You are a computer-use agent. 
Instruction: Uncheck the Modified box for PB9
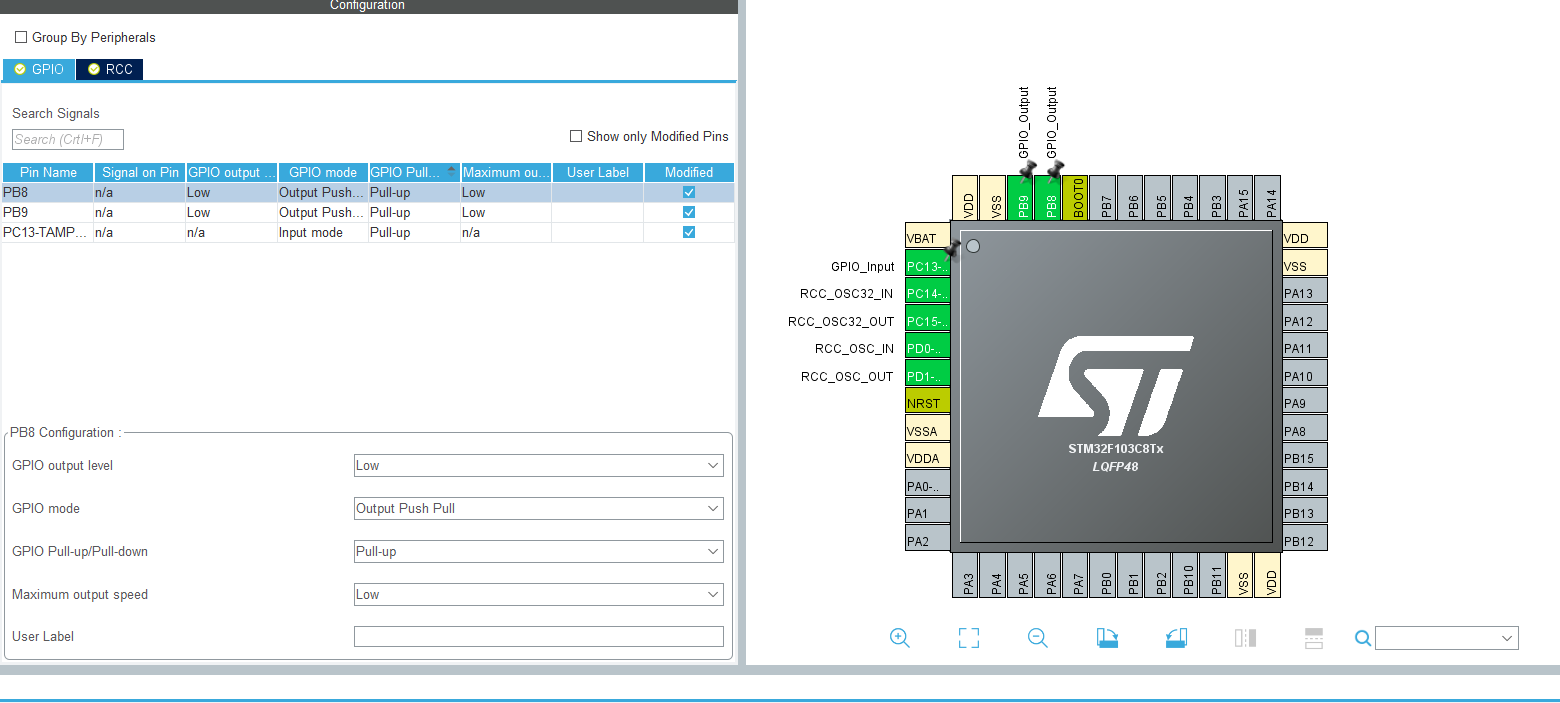pos(688,212)
